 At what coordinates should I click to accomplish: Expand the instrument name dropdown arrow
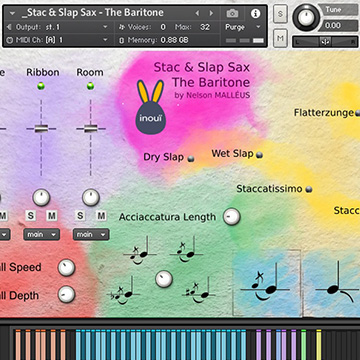(12, 13)
